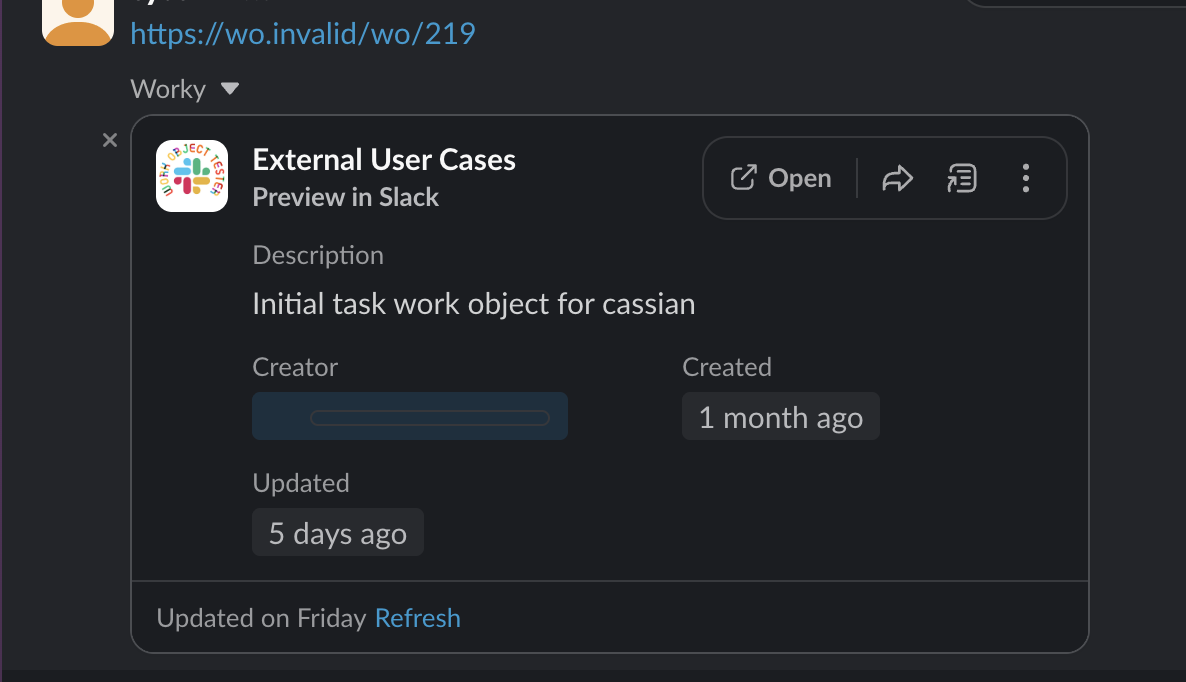
Task: Click the external-link icon in the Open button
Action: (x=743, y=179)
